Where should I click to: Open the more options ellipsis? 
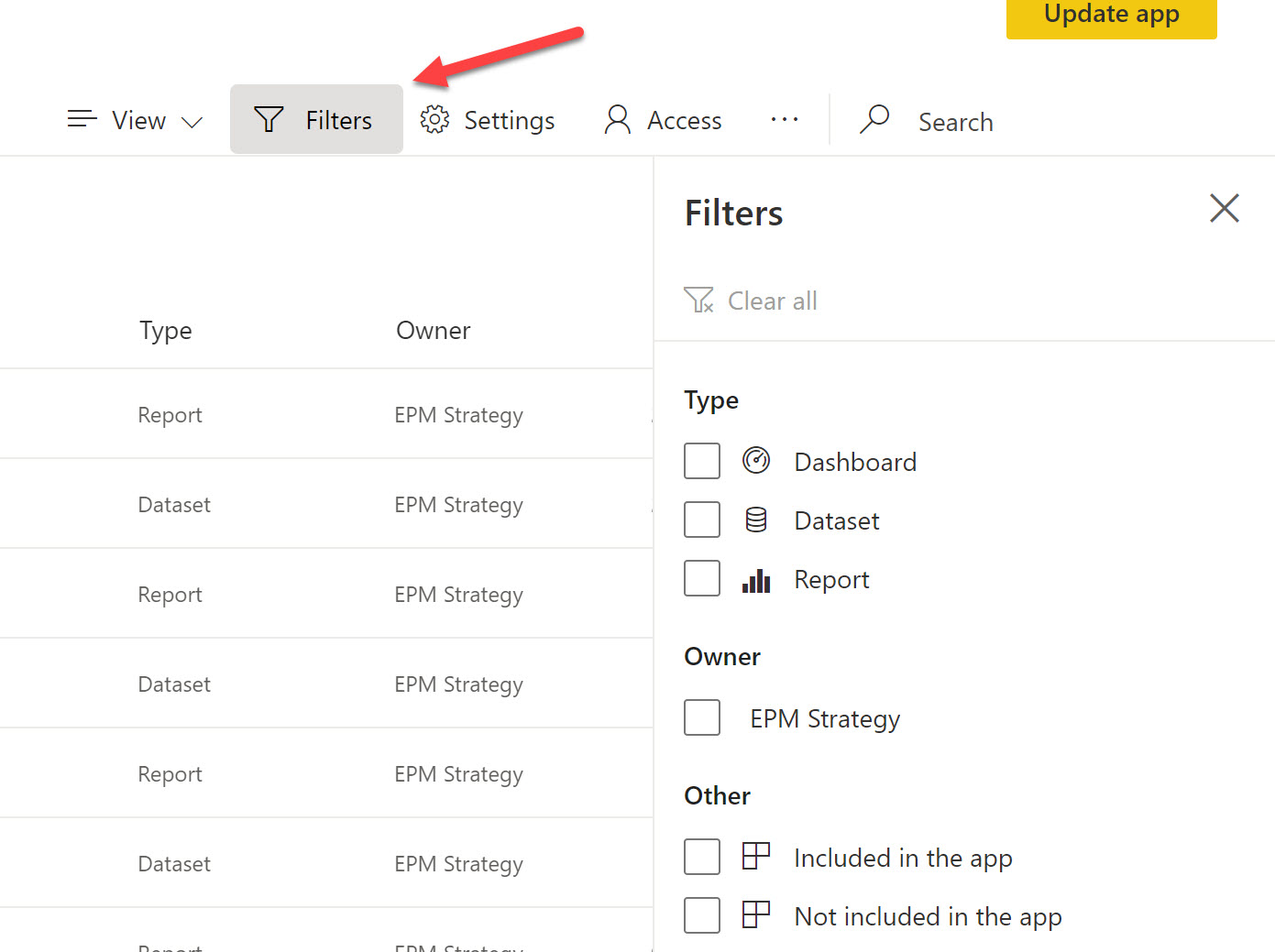click(785, 119)
